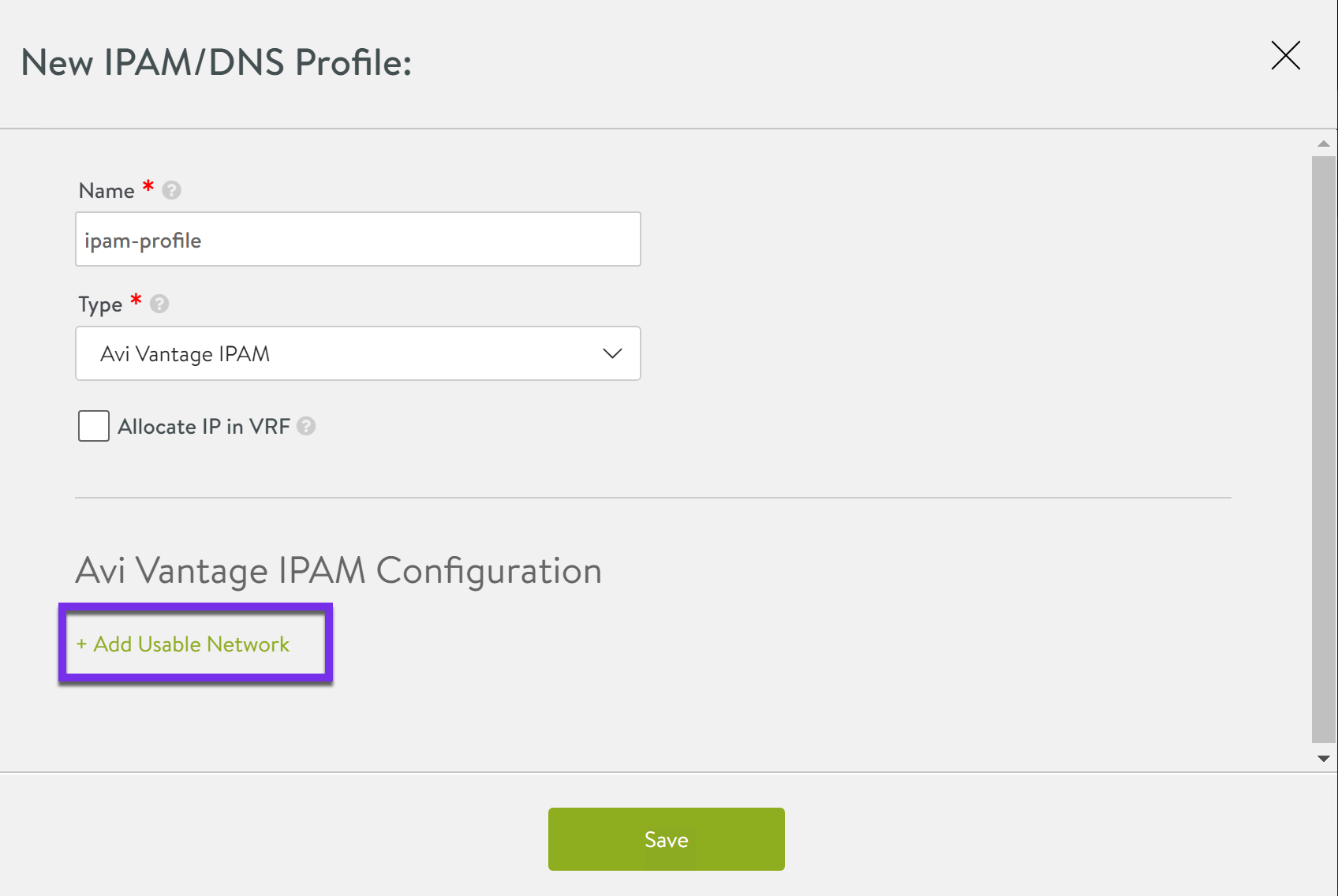The image size is (1338, 896).
Task: Open the Avi Vantage IPAM type dropdown
Action: [x=357, y=354]
